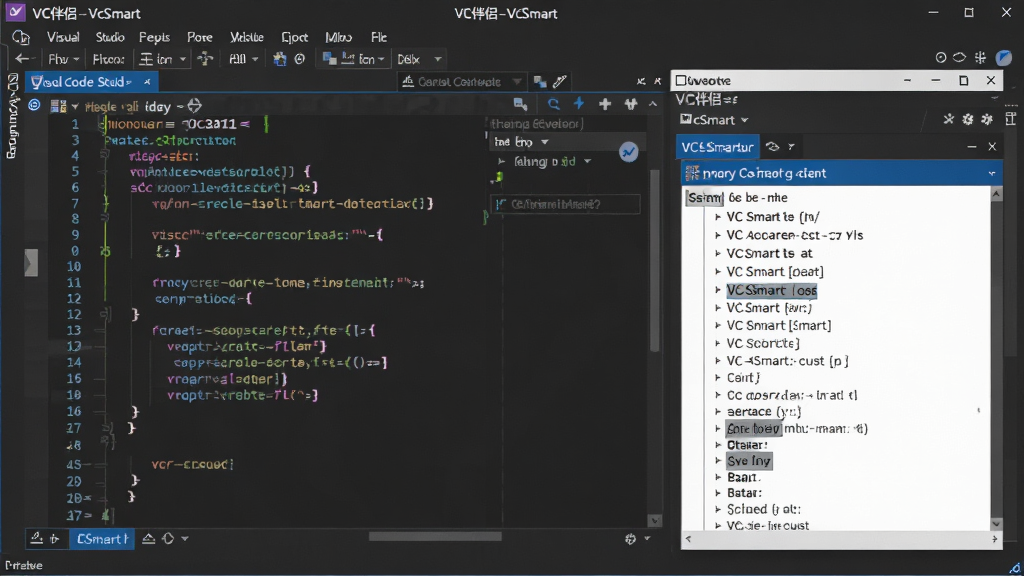The height and width of the screenshot is (576, 1024).
Task: Select the 'Sclued' tree item
Action: (x=763, y=509)
